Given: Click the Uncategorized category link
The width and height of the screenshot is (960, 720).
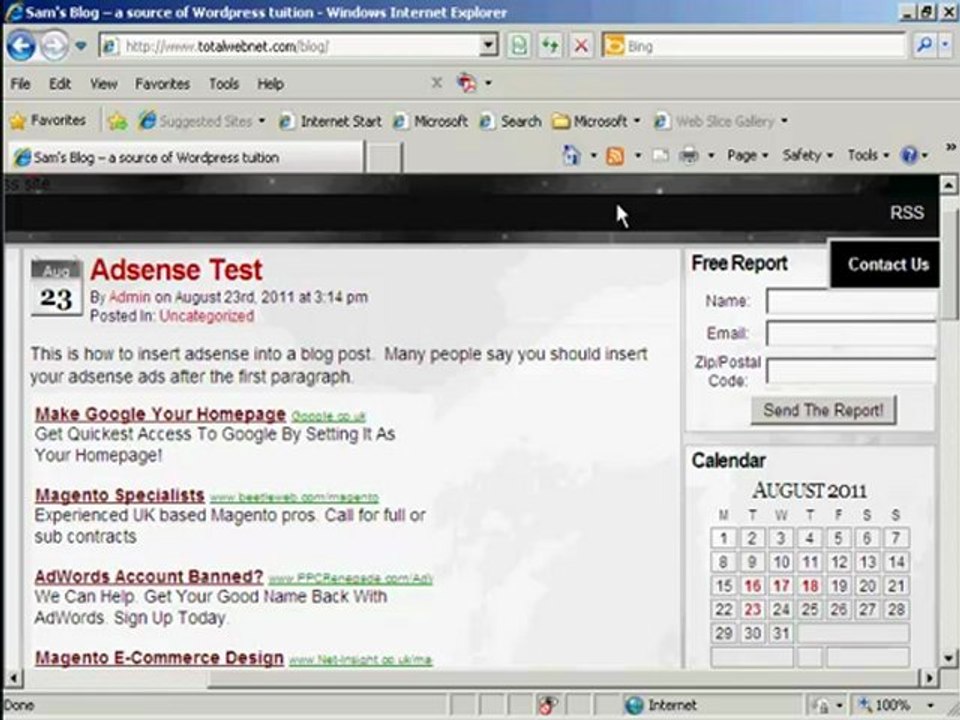Looking at the screenshot, I should [206, 316].
